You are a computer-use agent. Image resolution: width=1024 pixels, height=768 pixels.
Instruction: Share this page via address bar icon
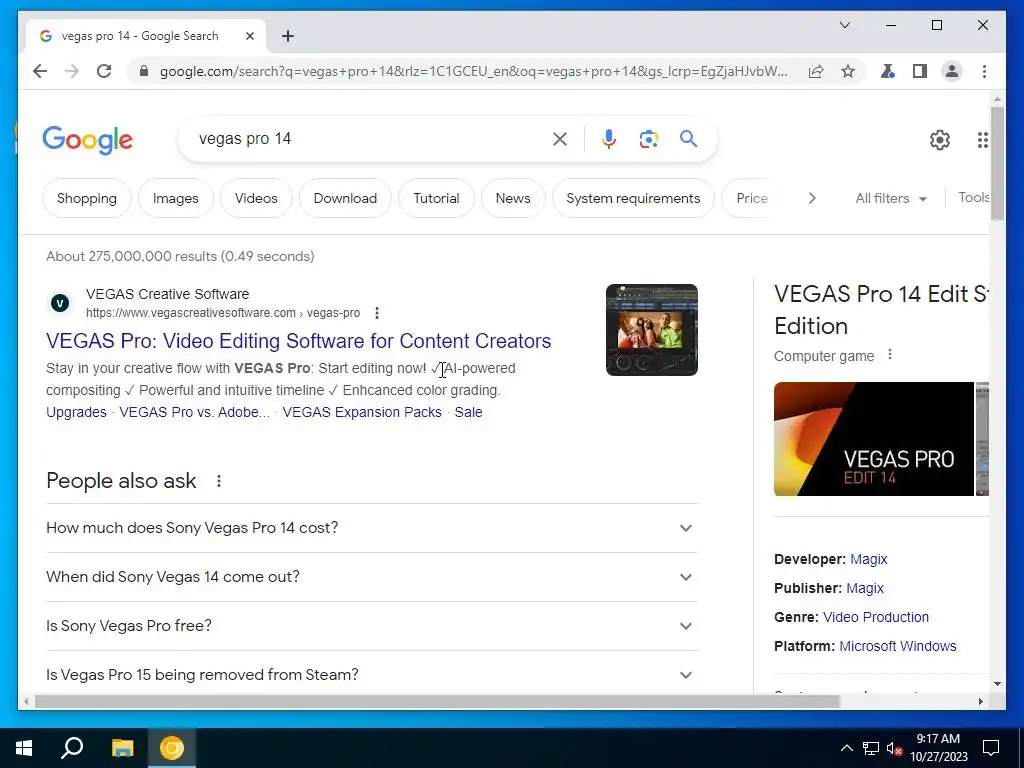tap(816, 71)
